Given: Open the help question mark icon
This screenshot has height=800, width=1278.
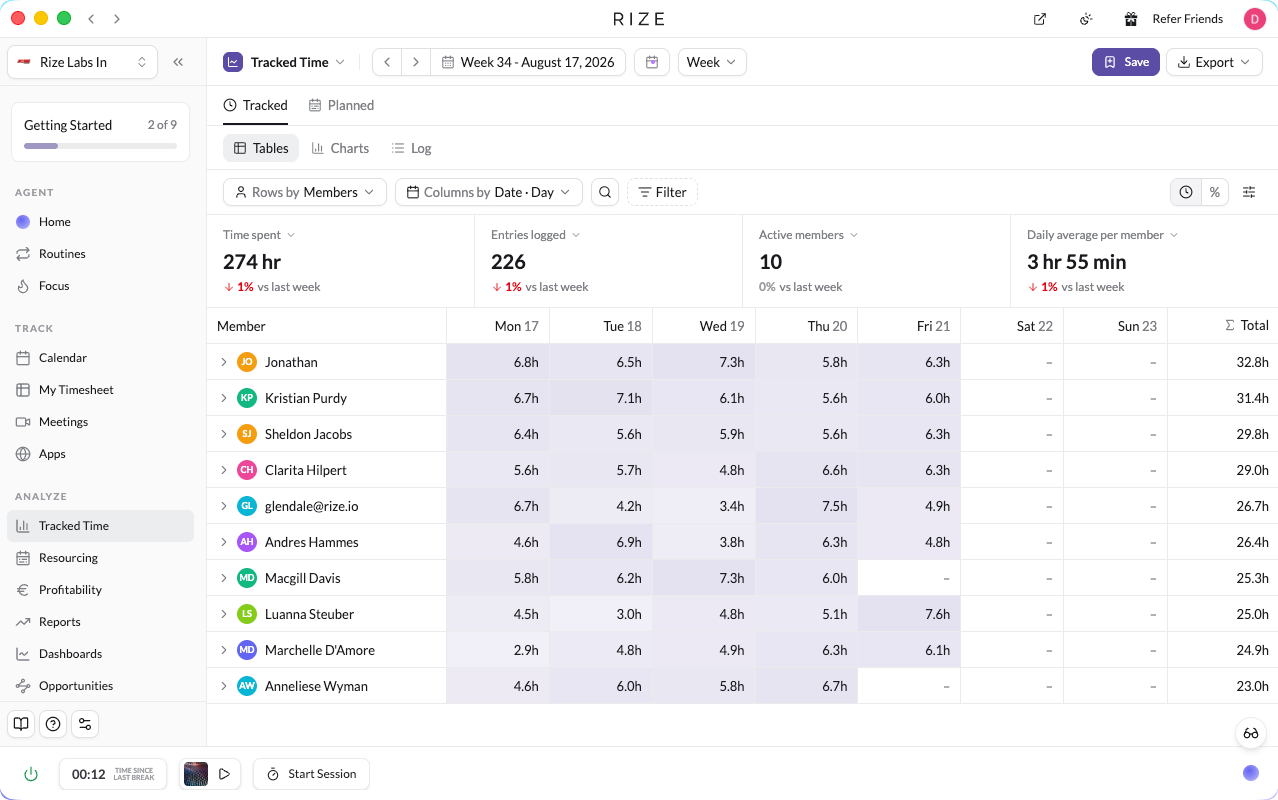Looking at the screenshot, I should pyautogui.click(x=53, y=724).
